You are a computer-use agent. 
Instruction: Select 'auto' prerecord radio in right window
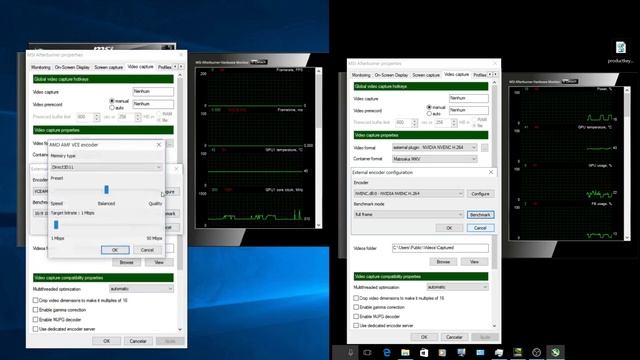pos(429,113)
